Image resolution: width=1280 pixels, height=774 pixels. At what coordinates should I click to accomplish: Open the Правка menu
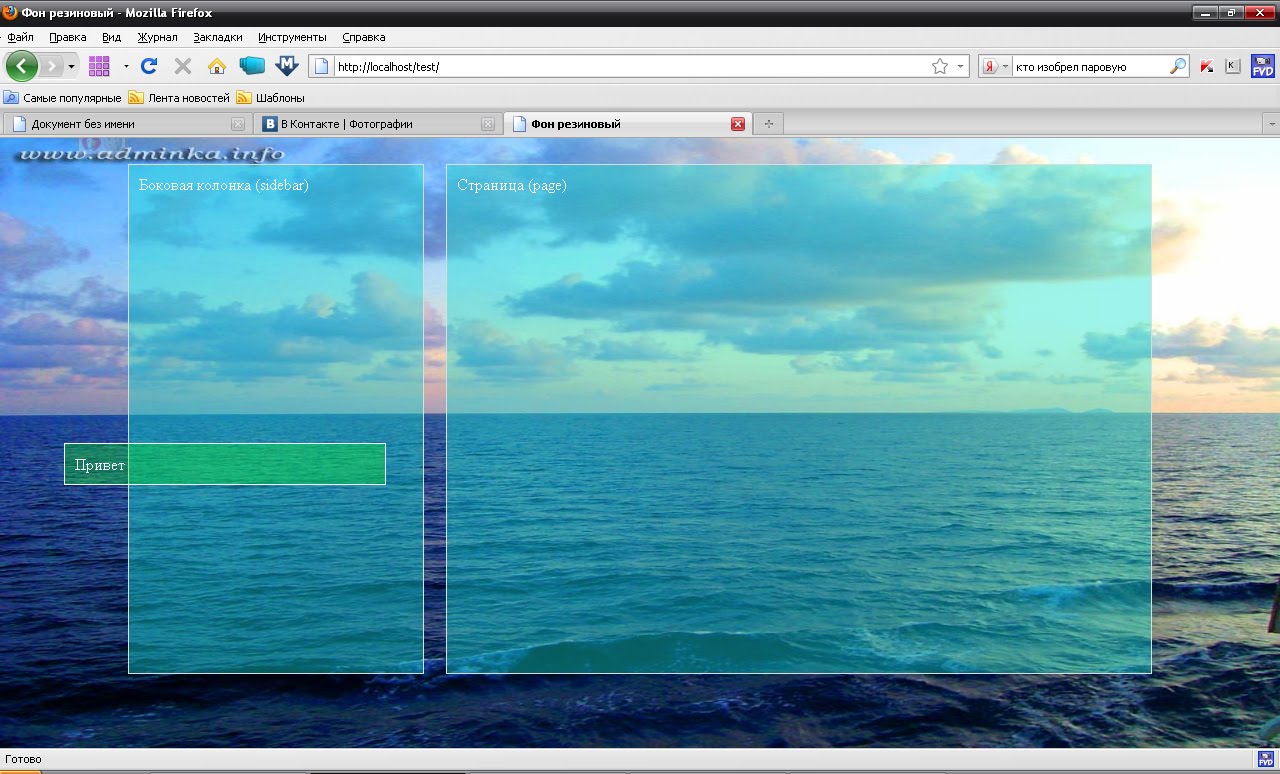coord(68,37)
